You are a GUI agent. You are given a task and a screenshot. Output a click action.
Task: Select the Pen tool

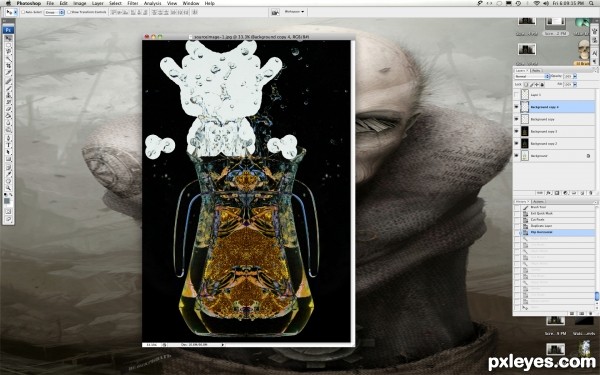pyautogui.click(x=8, y=138)
